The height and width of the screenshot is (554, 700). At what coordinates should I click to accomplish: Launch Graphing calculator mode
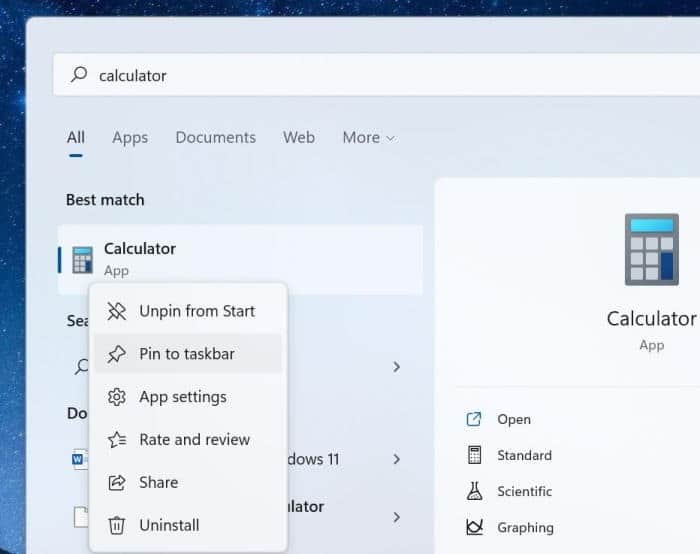525,527
